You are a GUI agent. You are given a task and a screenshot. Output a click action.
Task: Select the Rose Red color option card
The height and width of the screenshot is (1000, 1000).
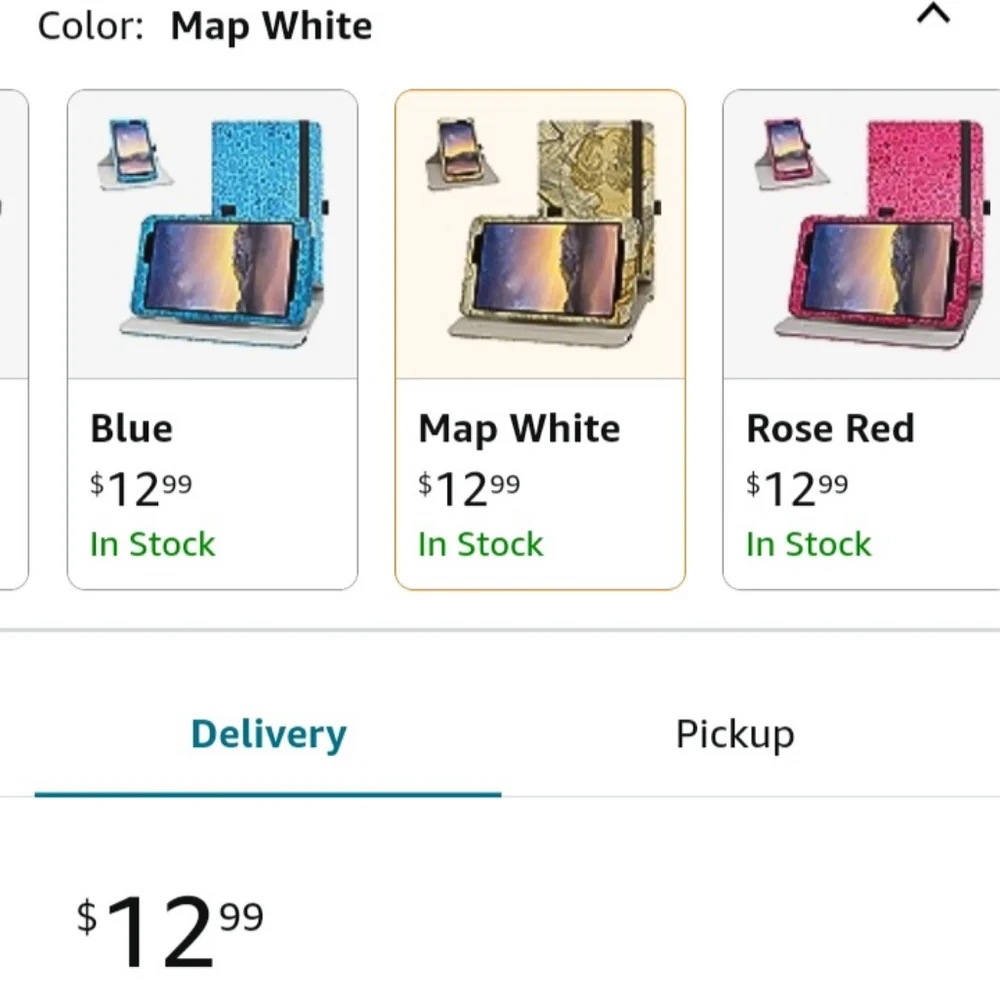coord(861,339)
